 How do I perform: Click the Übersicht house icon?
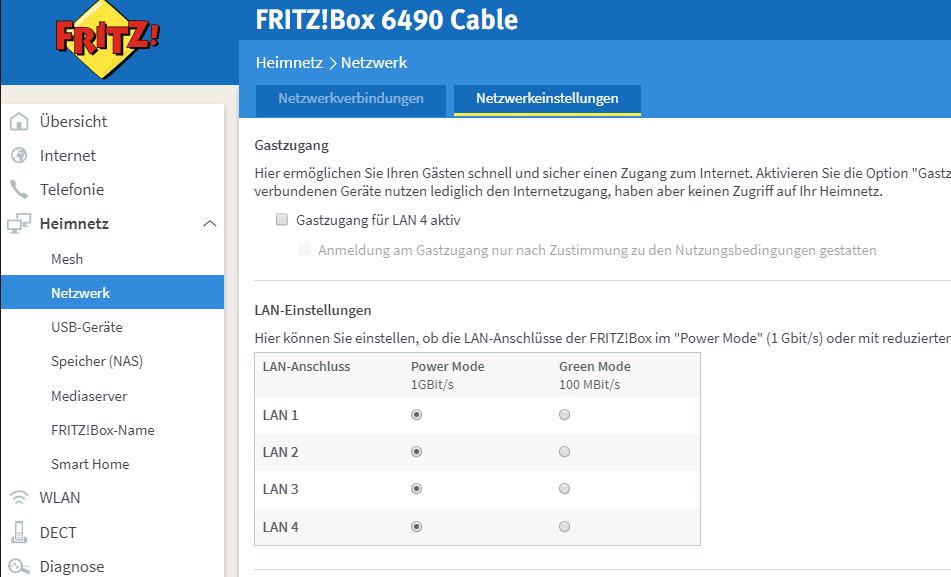pos(19,121)
